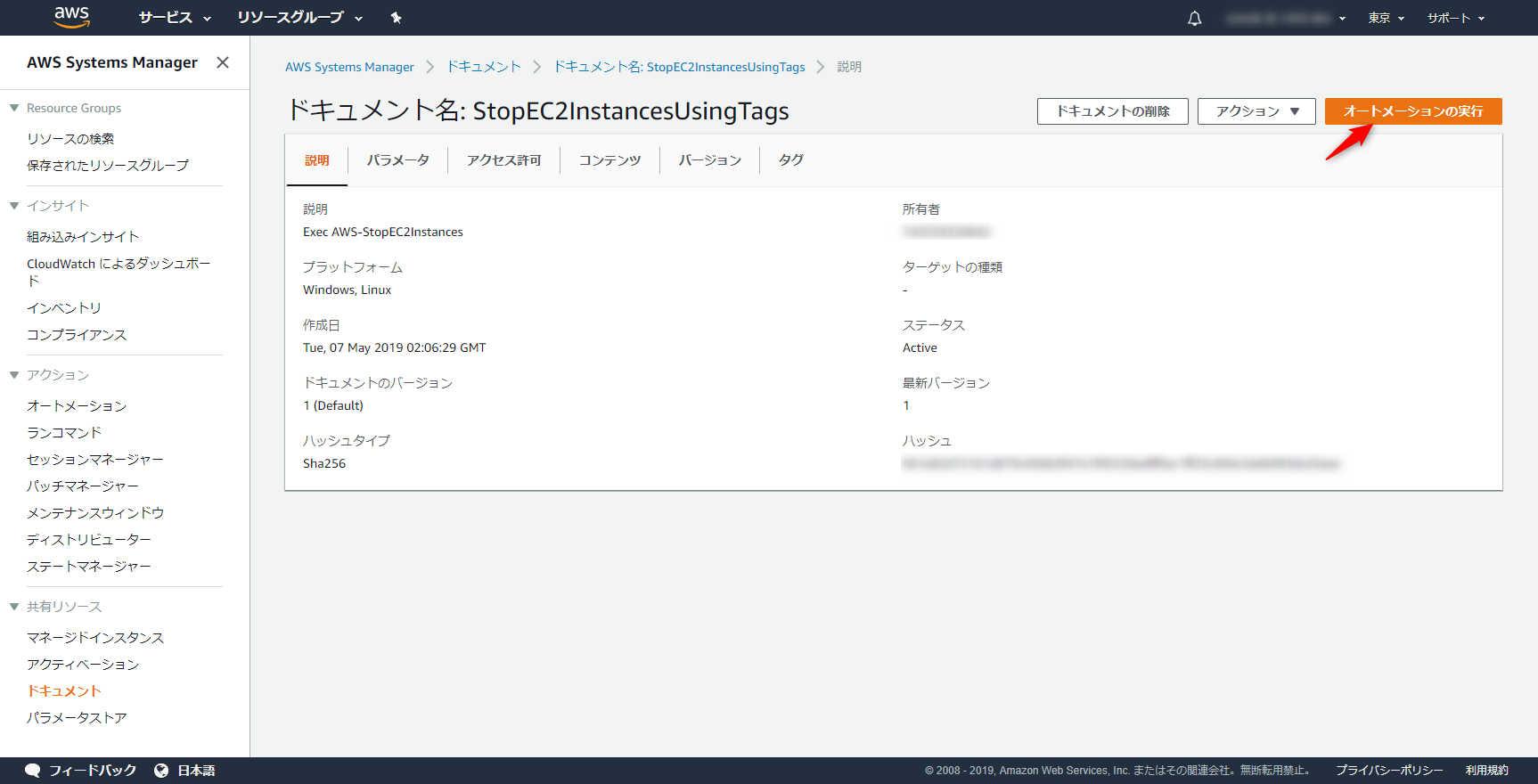Close the AWS Systems Manager sidebar

(x=223, y=62)
